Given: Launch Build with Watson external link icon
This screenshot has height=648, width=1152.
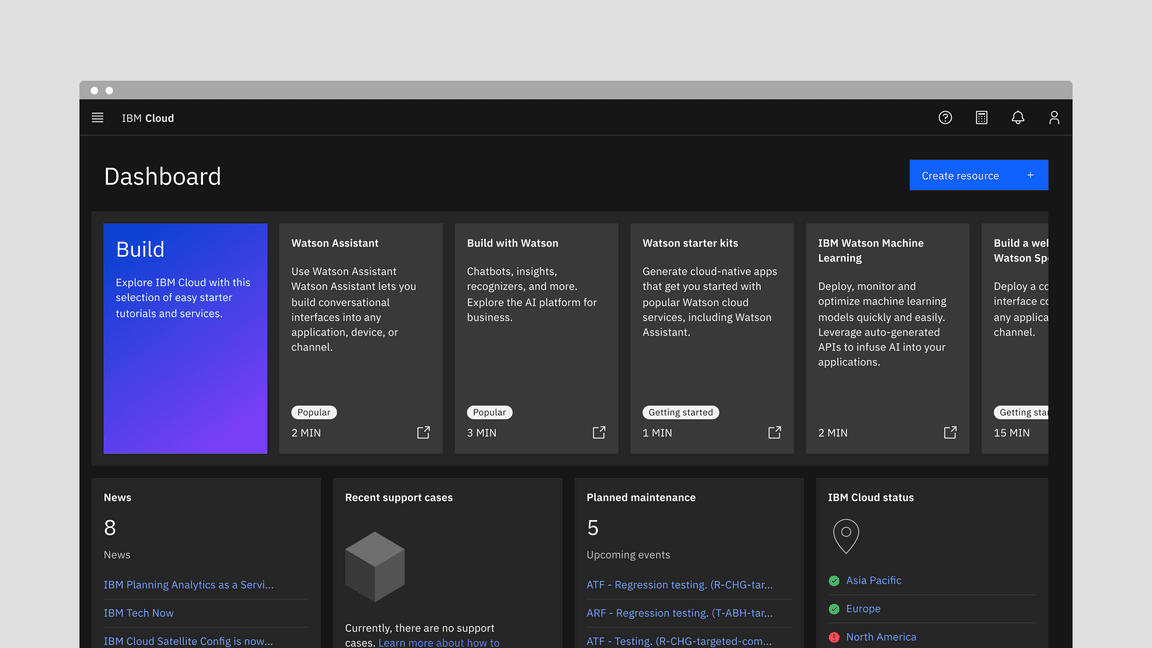Looking at the screenshot, I should tap(599, 433).
